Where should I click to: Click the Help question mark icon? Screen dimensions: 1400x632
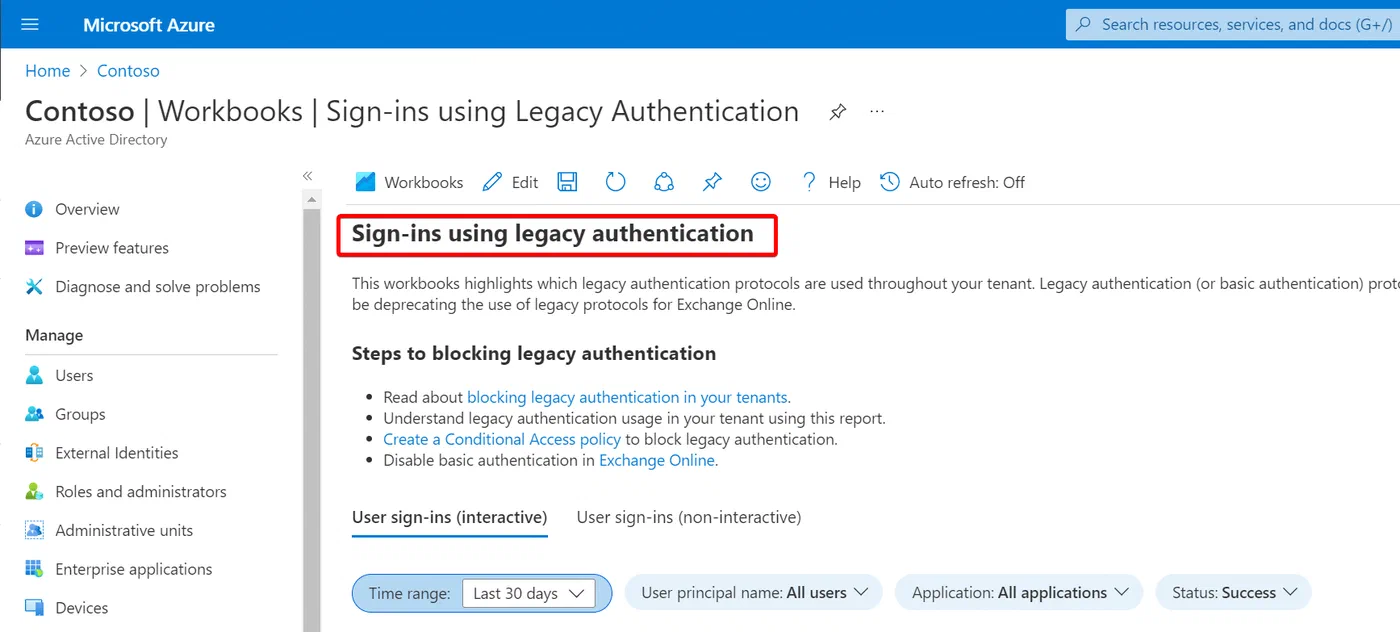click(x=809, y=182)
